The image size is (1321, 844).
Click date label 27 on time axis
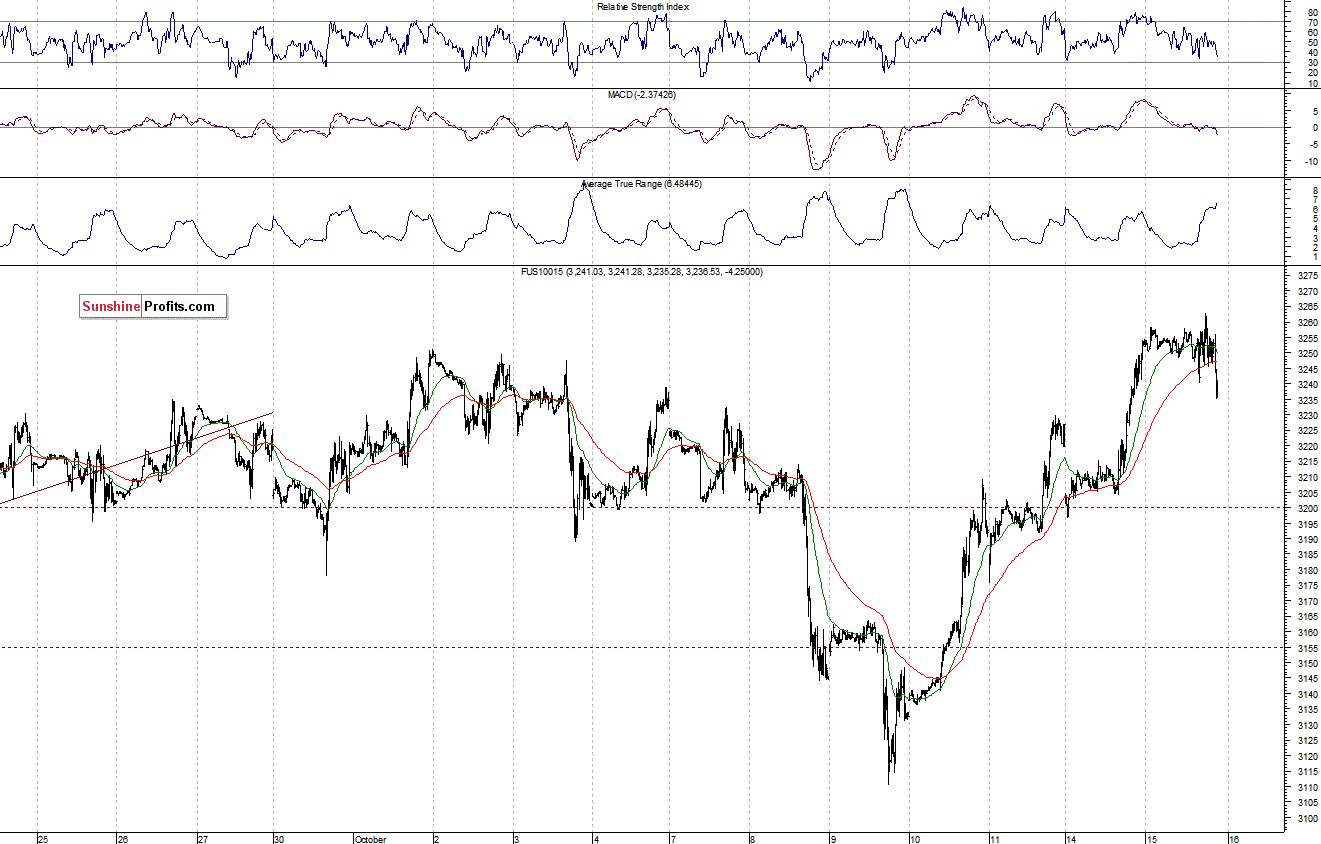[202, 839]
